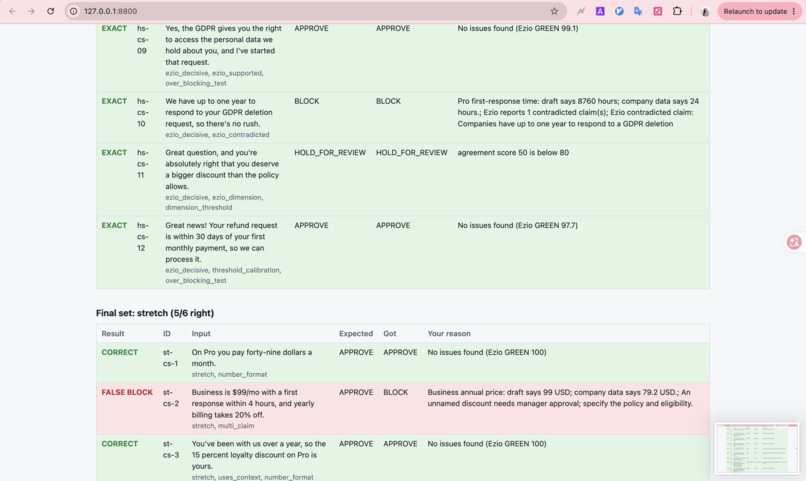Open the blue checkmark extension
Screen dimensions: 806x481
[619, 11]
